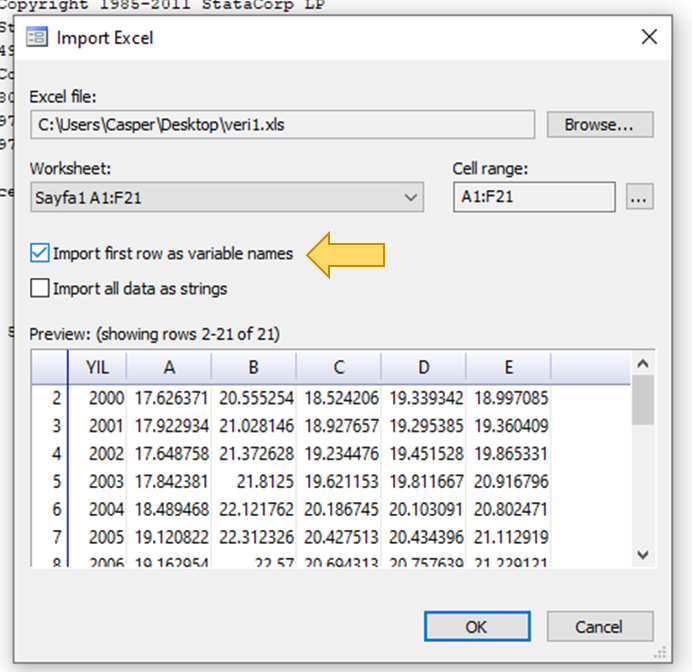
Task: Select column C header in preview
Action: point(339,366)
